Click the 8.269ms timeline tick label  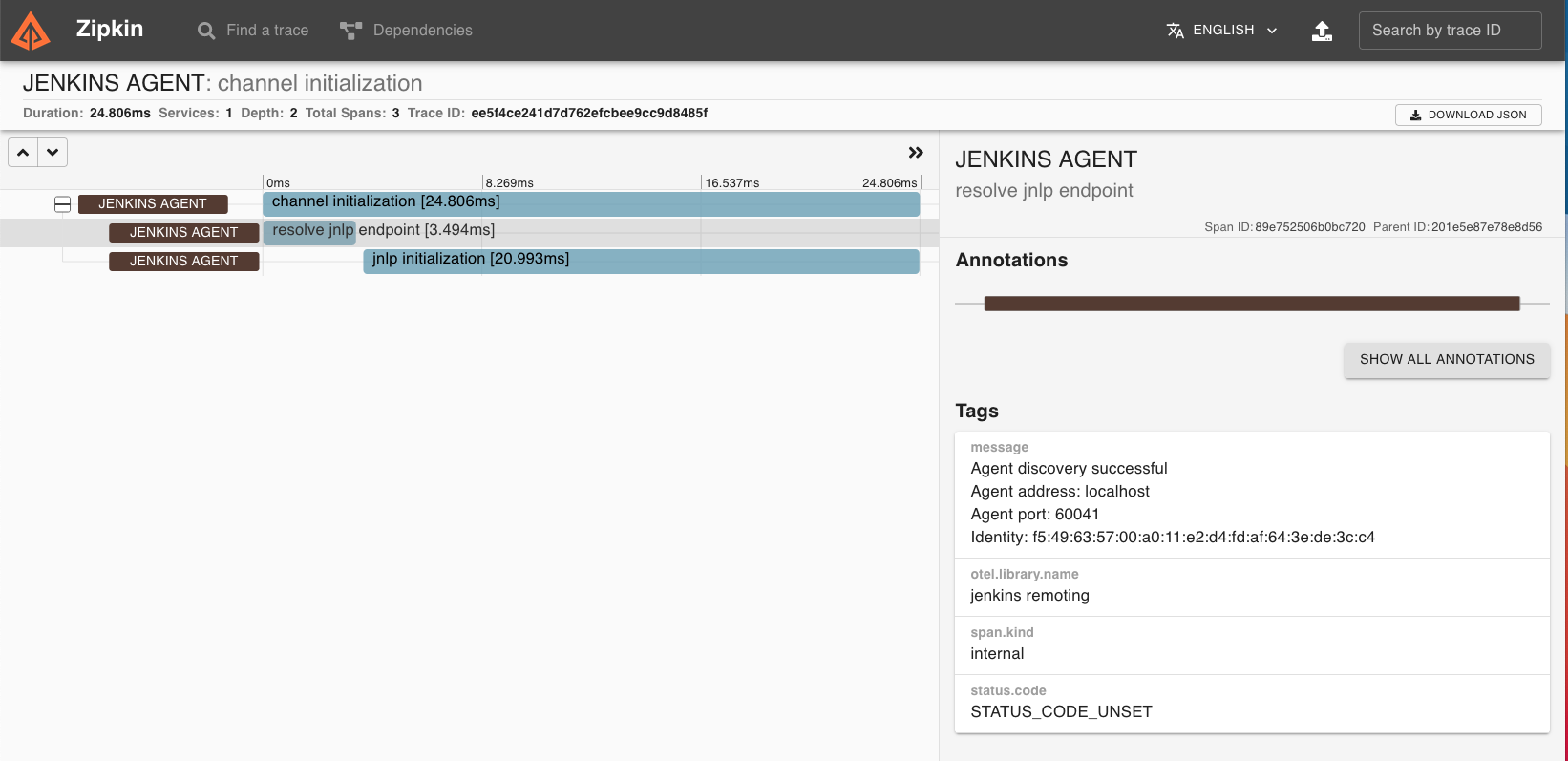(x=509, y=183)
